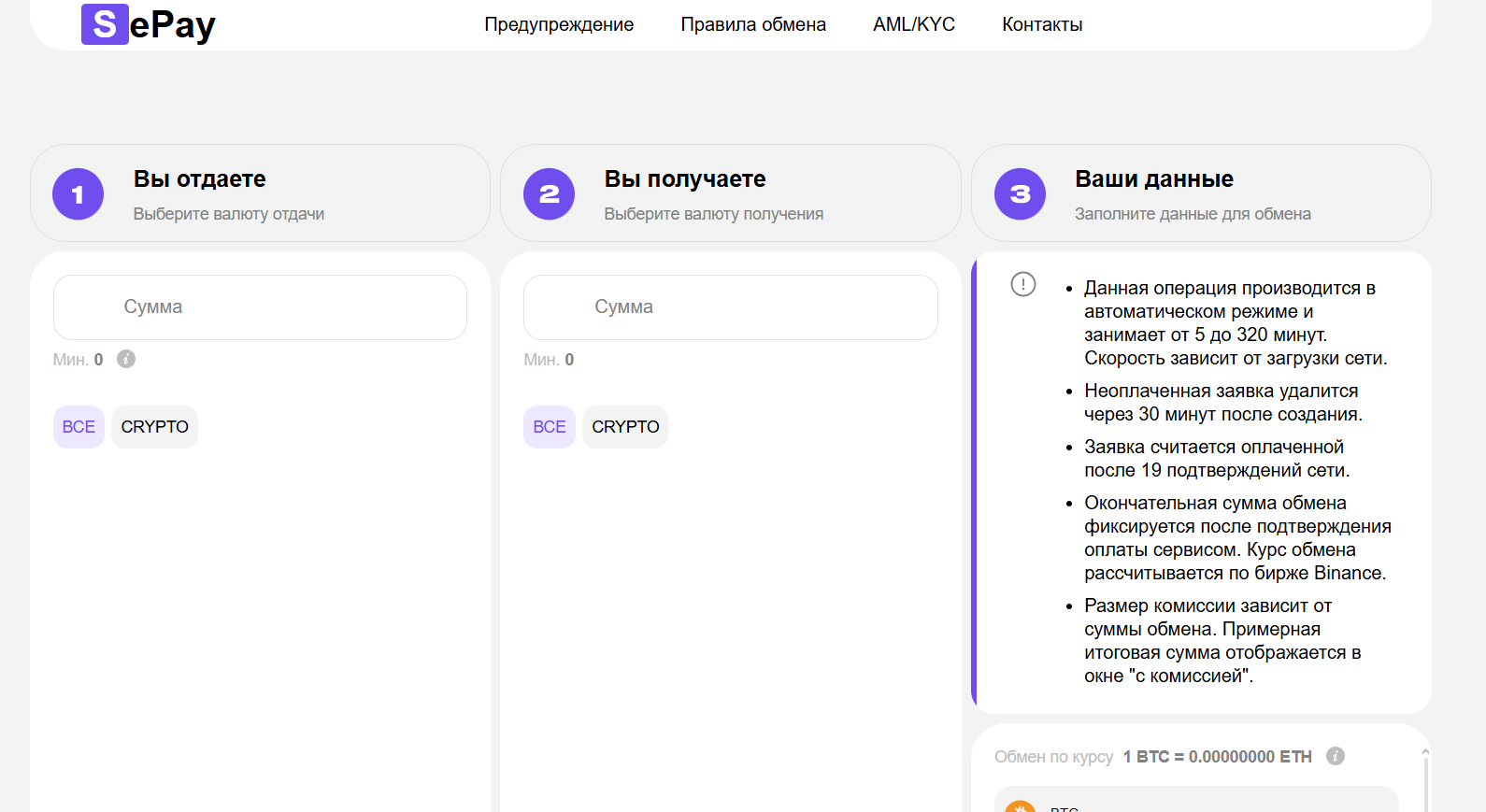Screen dimensions: 1486x812
Task: Click the Вы отдаете step header
Action: click(x=200, y=179)
